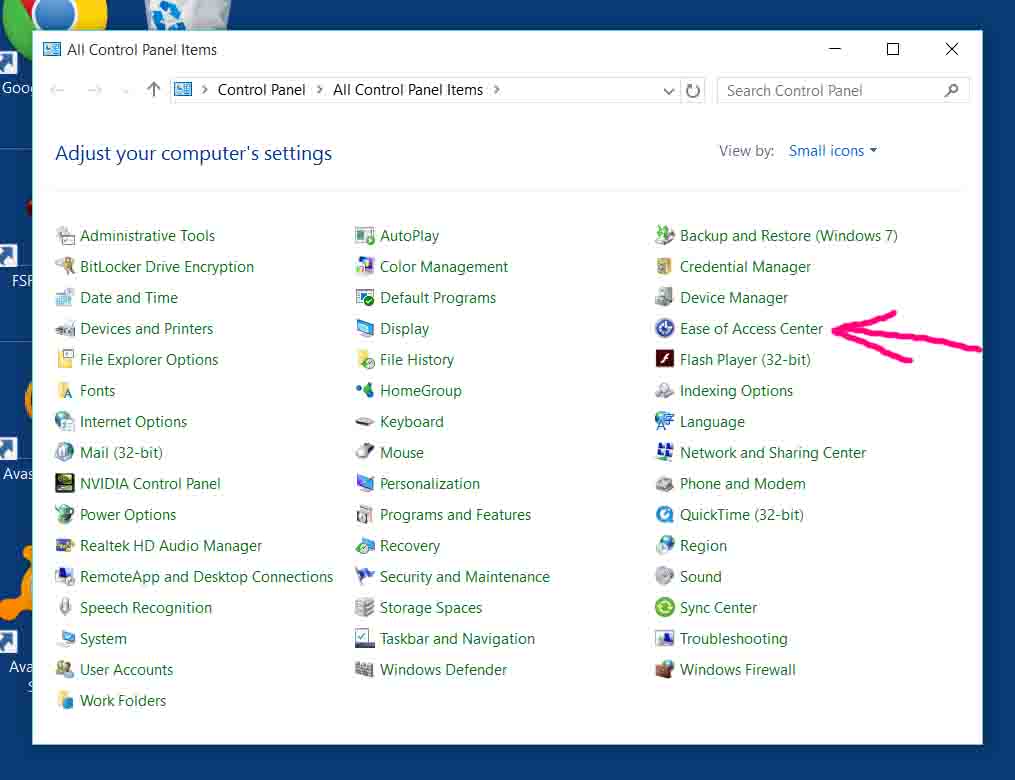Open Backup and Restore (Windows 7)

pyautogui.click(x=786, y=235)
